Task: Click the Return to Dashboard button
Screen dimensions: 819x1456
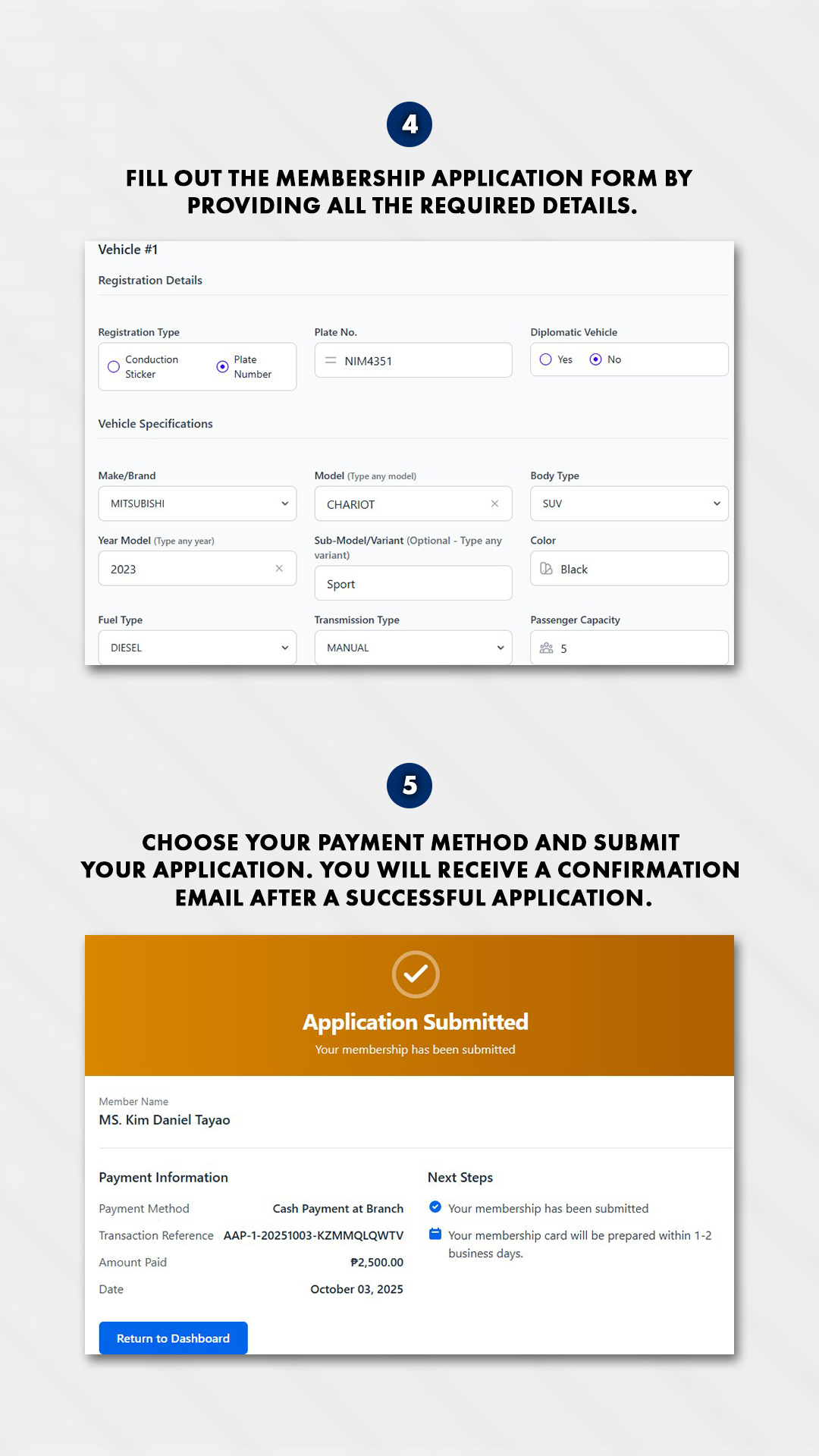Action: coord(173,1338)
